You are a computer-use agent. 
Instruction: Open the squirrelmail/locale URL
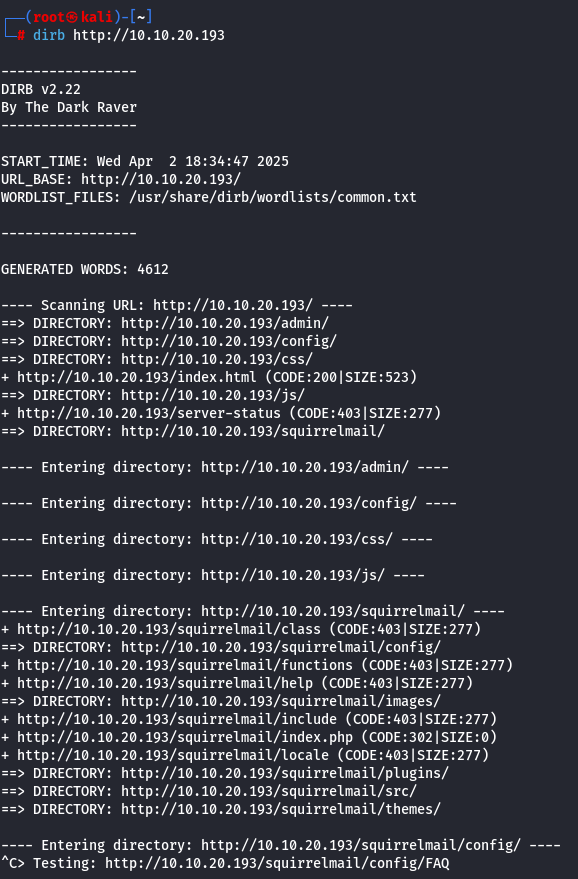pyautogui.click(x=173, y=755)
